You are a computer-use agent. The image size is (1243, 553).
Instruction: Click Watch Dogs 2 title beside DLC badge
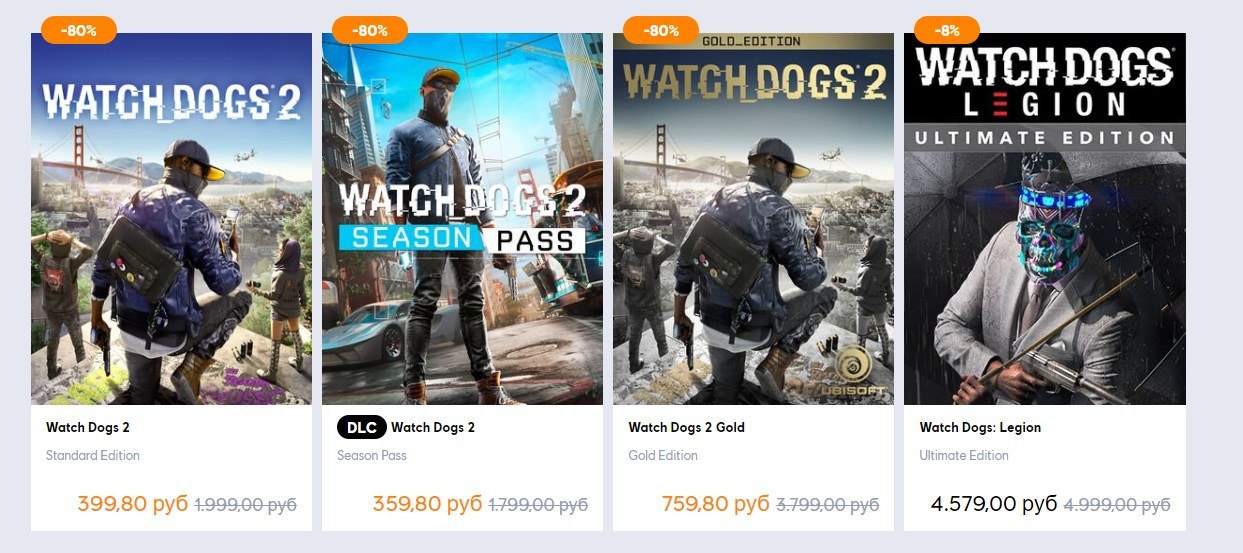pyautogui.click(x=433, y=427)
